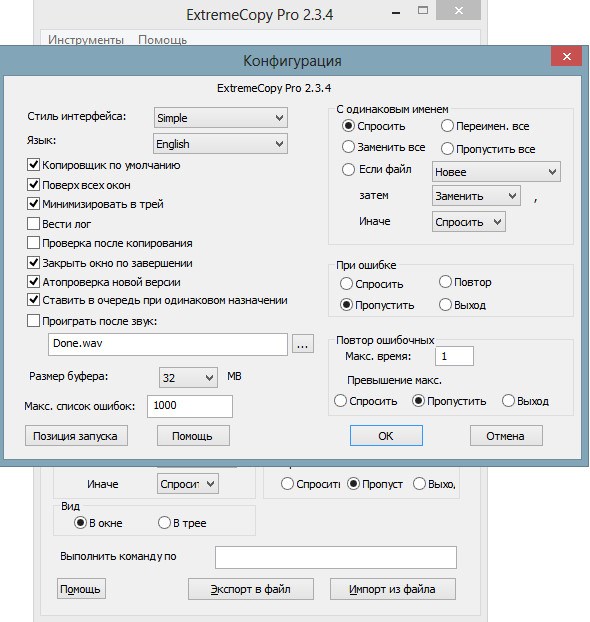590x622 pixels.
Task: Click Помощь button in background window
Action: point(81,589)
